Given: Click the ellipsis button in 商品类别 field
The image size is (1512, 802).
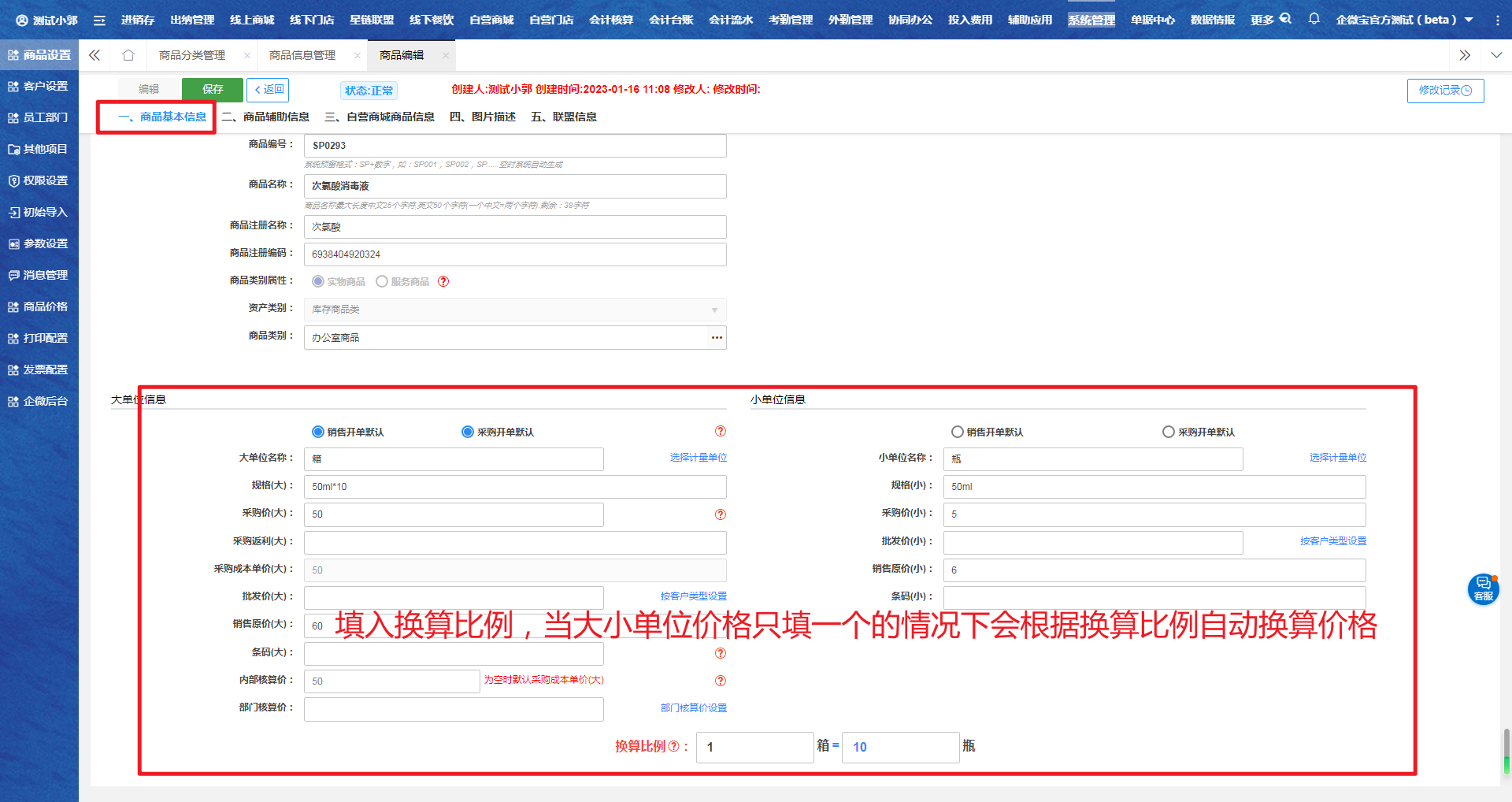Looking at the screenshot, I should (717, 337).
